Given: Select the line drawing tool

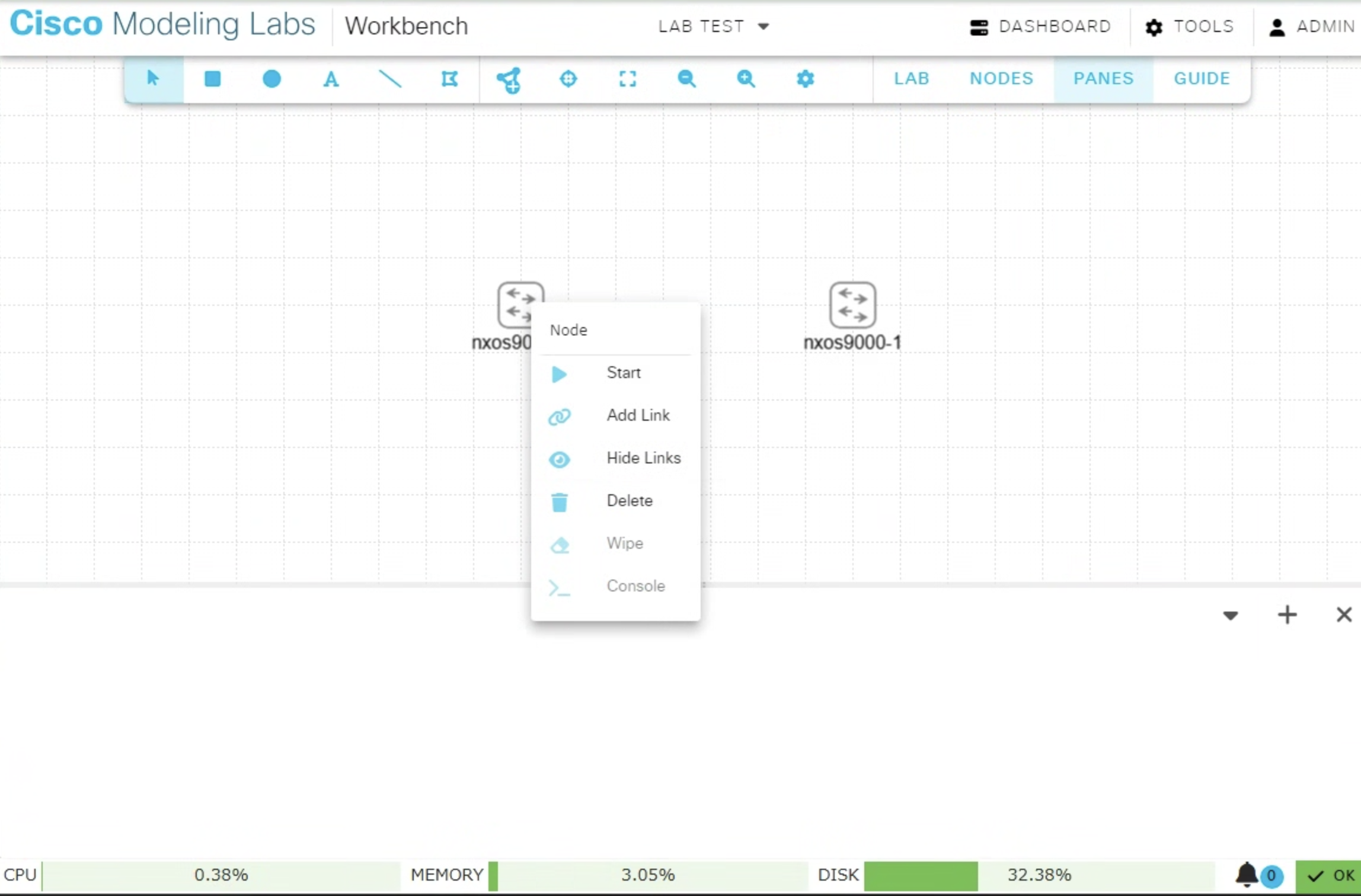Looking at the screenshot, I should (390, 79).
